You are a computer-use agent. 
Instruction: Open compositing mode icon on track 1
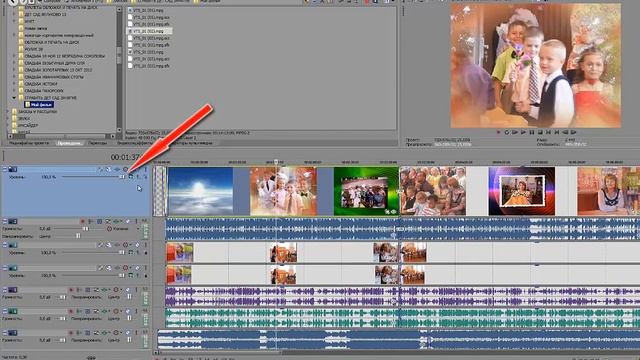click(x=131, y=177)
